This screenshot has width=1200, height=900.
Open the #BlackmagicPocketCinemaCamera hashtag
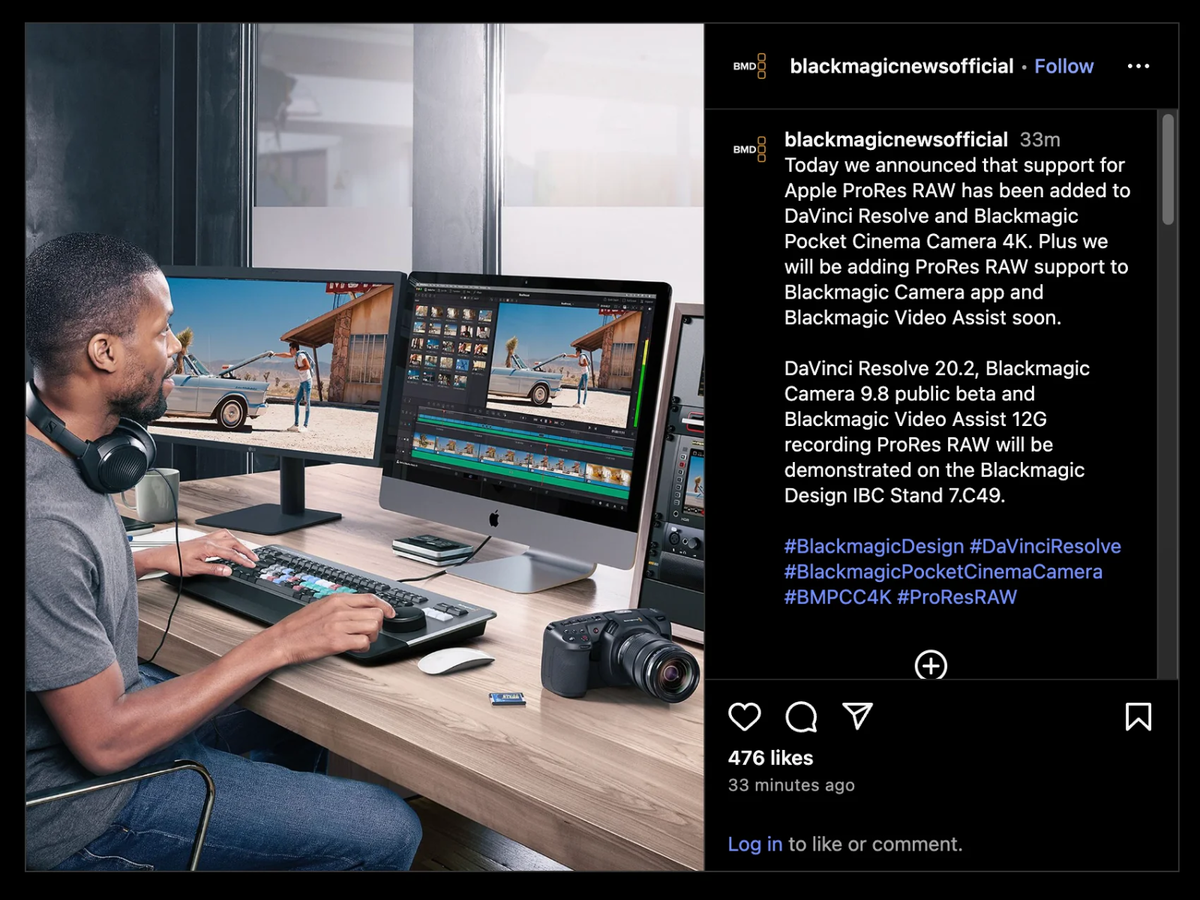(x=943, y=572)
